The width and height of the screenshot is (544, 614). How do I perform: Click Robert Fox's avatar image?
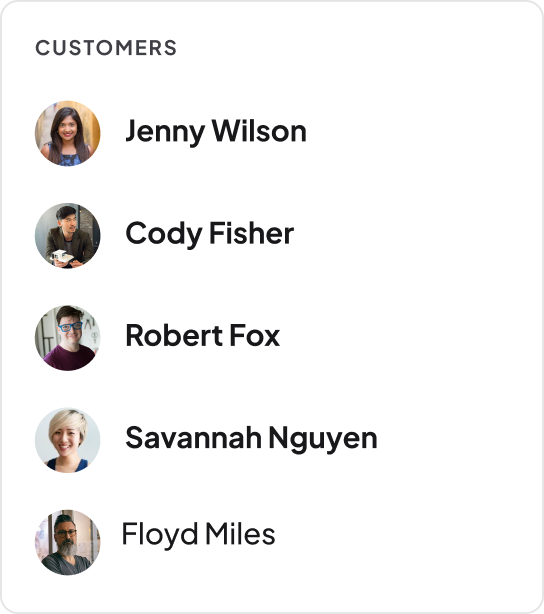coord(67,338)
